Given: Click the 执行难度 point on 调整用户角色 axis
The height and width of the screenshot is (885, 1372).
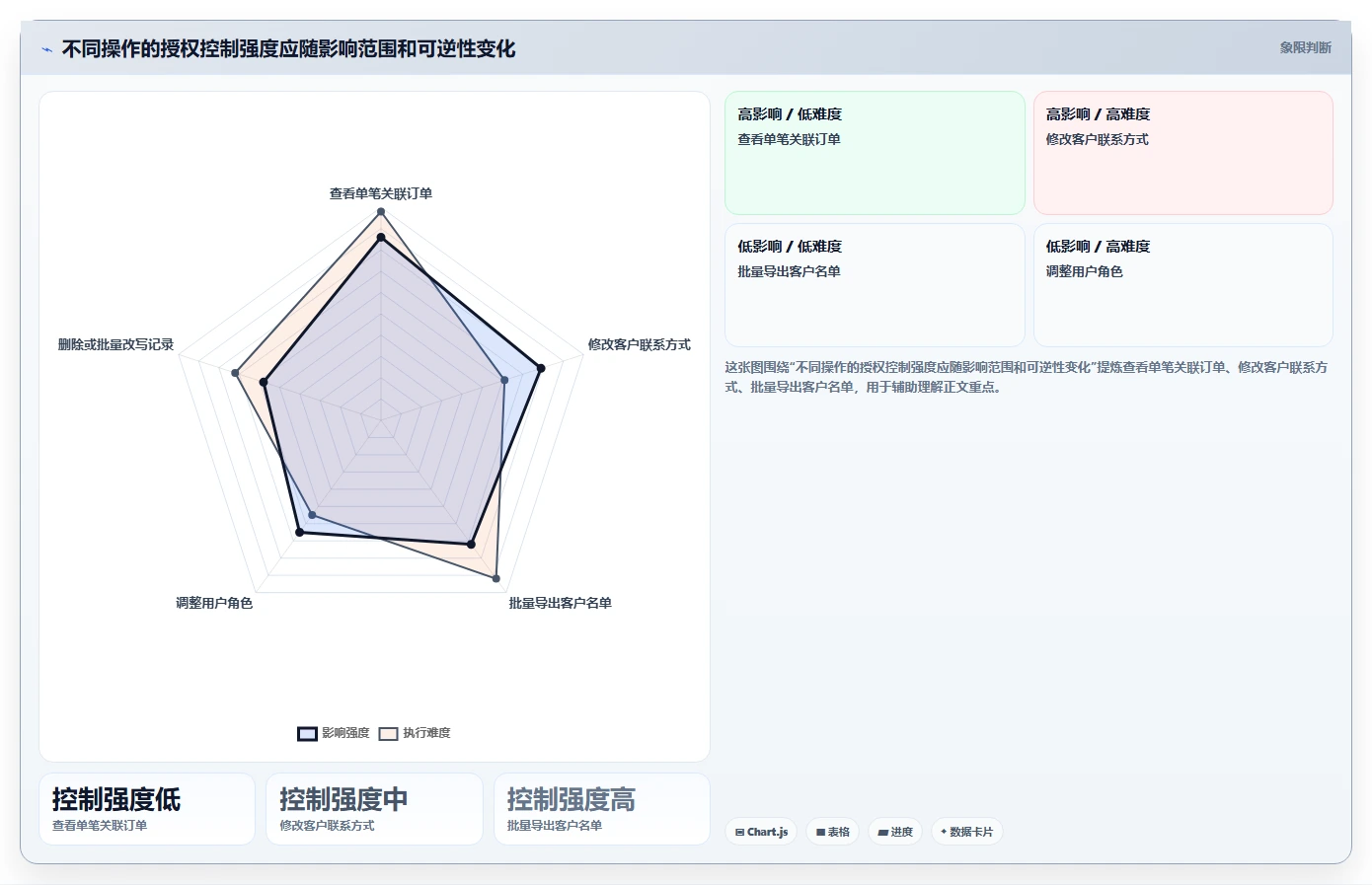Looking at the screenshot, I should (x=312, y=515).
